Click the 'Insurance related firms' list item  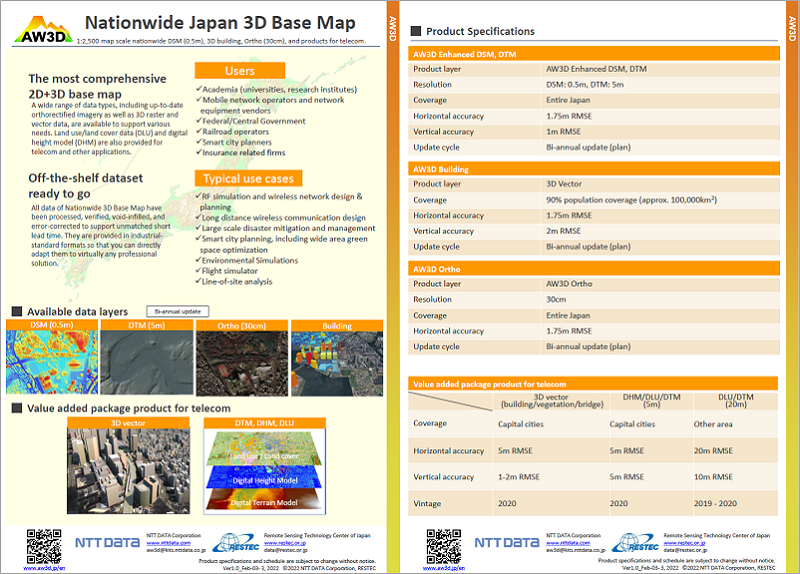(x=243, y=153)
